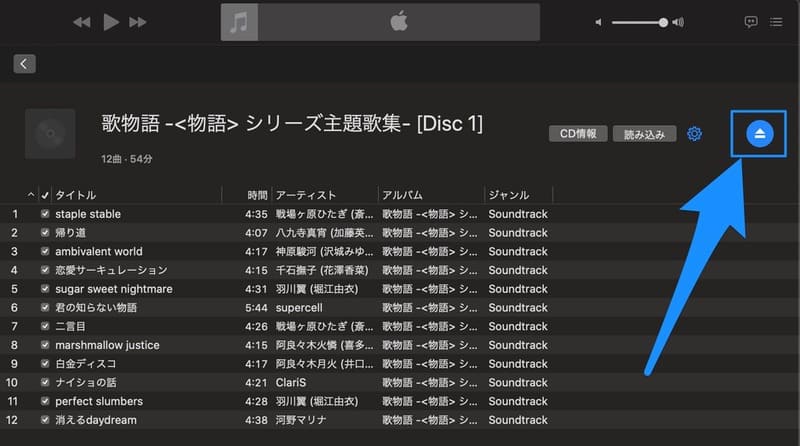Skip back with the previous track button

[82, 22]
